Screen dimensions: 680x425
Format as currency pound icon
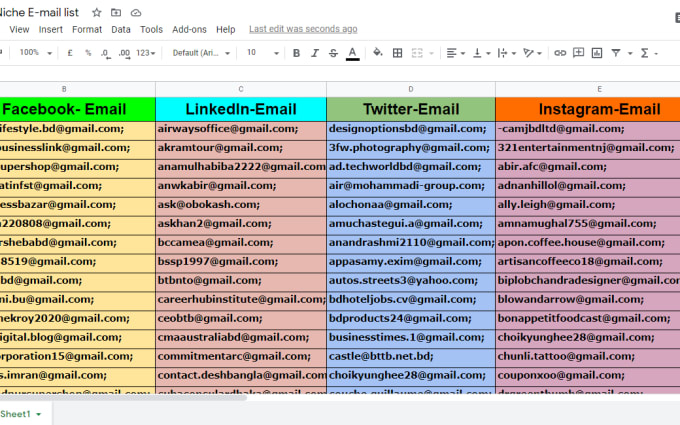click(x=70, y=53)
